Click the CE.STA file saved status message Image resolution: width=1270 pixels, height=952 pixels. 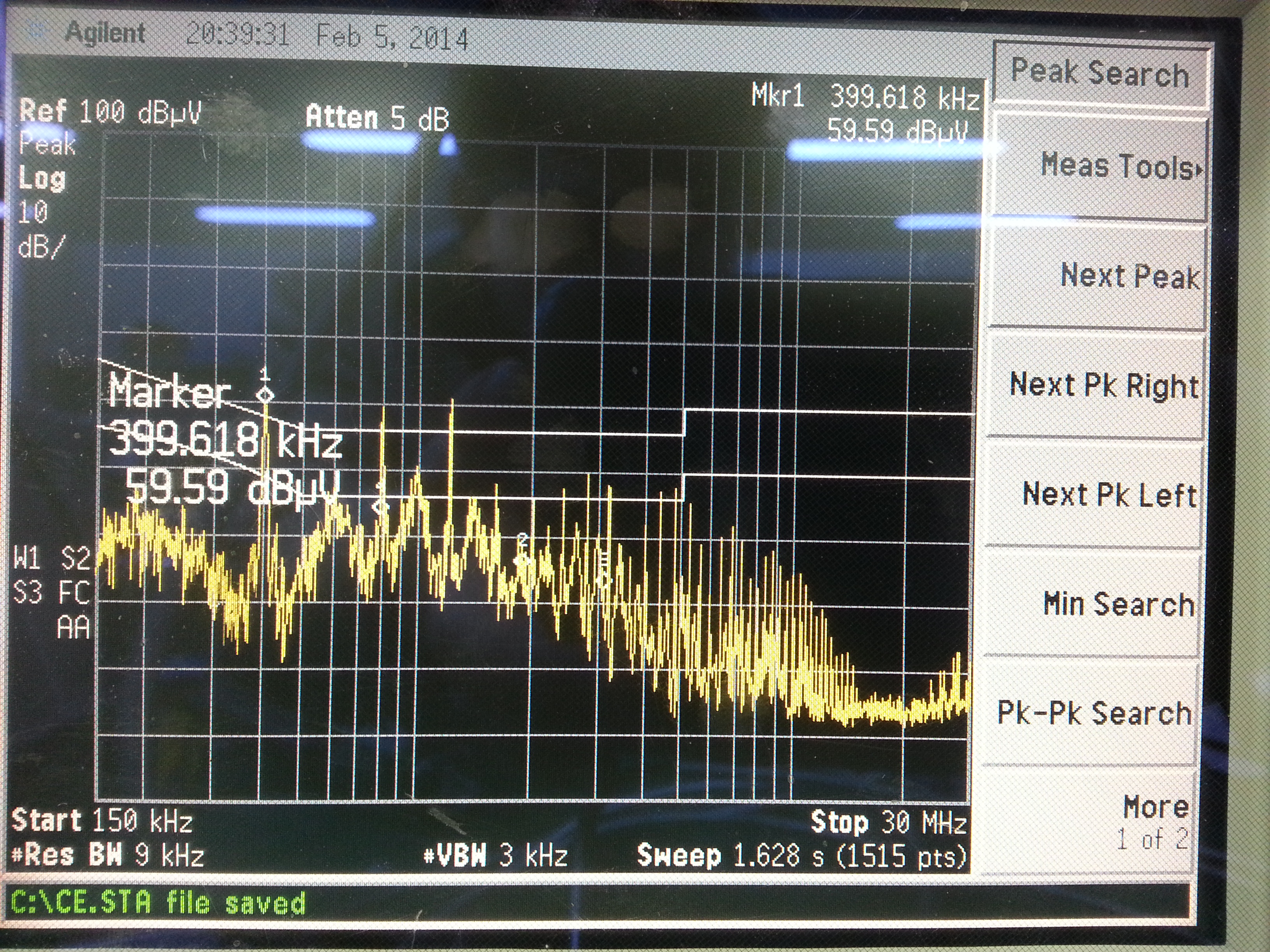[158, 902]
